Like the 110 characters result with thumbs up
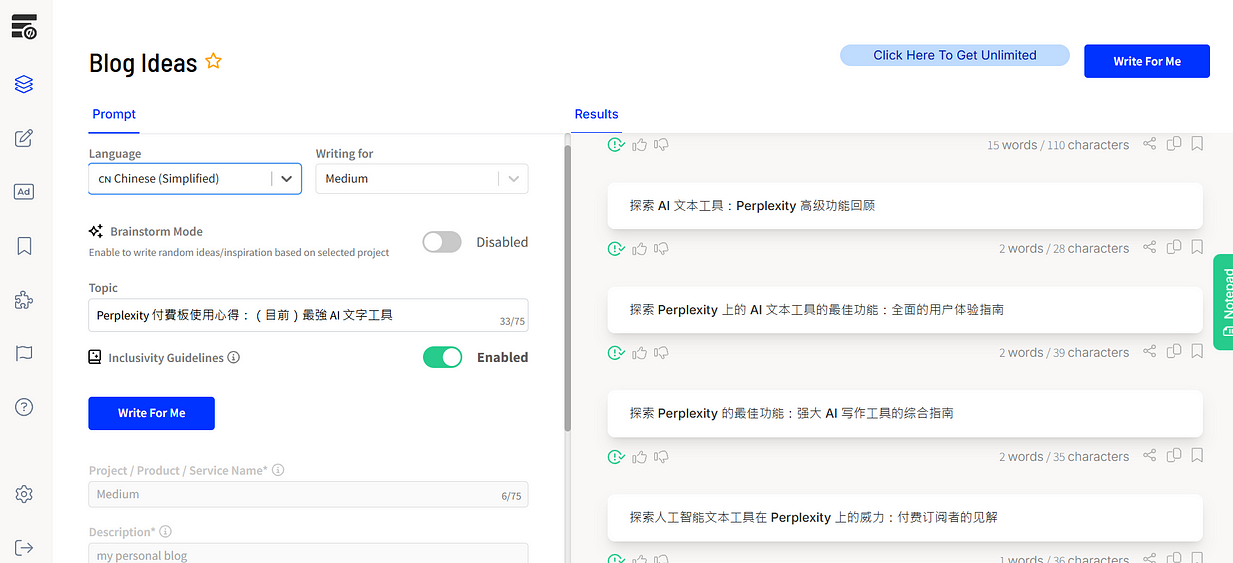The image size is (1233, 563). click(640, 145)
